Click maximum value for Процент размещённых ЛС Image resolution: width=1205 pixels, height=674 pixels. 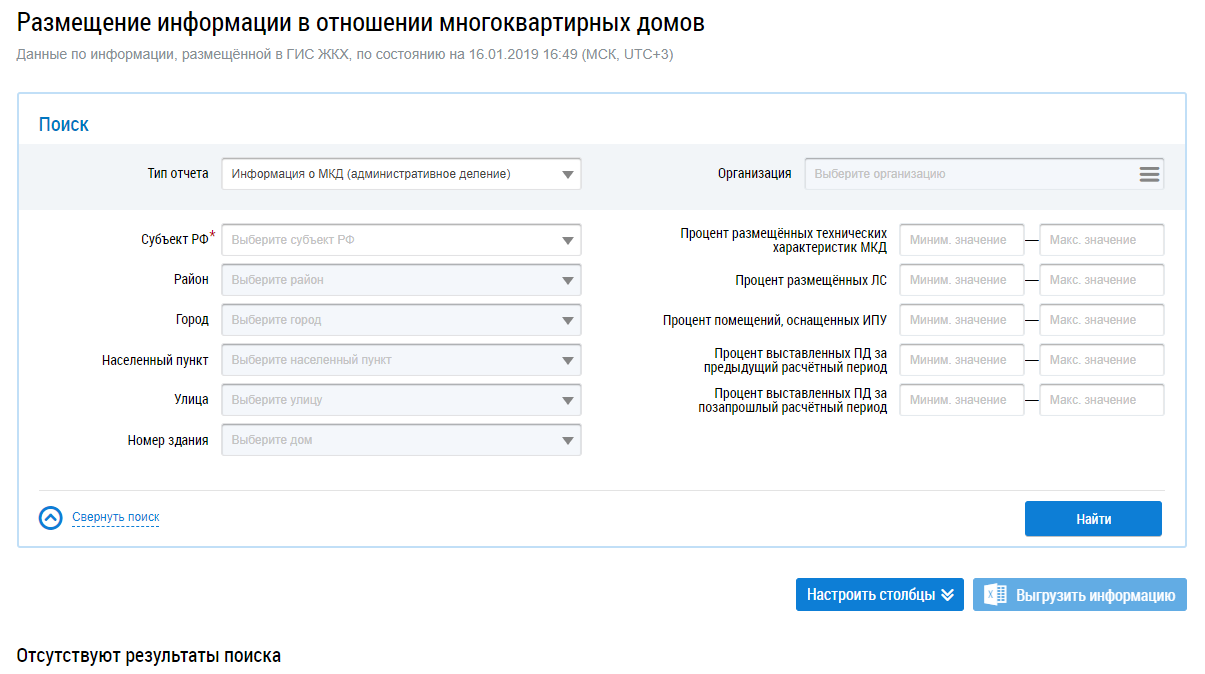(x=1101, y=280)
